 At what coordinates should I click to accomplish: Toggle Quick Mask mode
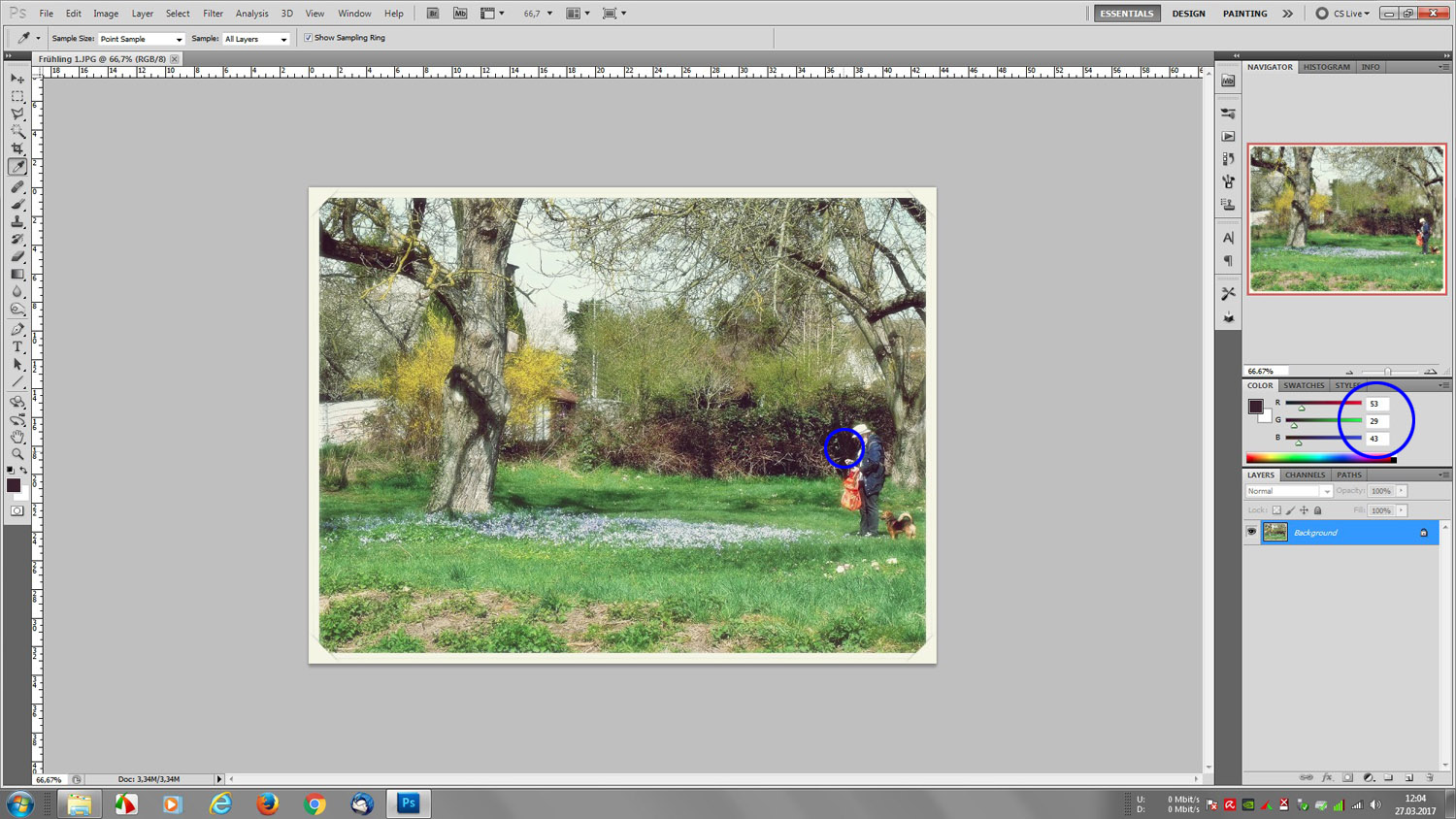tap(17, 510)
